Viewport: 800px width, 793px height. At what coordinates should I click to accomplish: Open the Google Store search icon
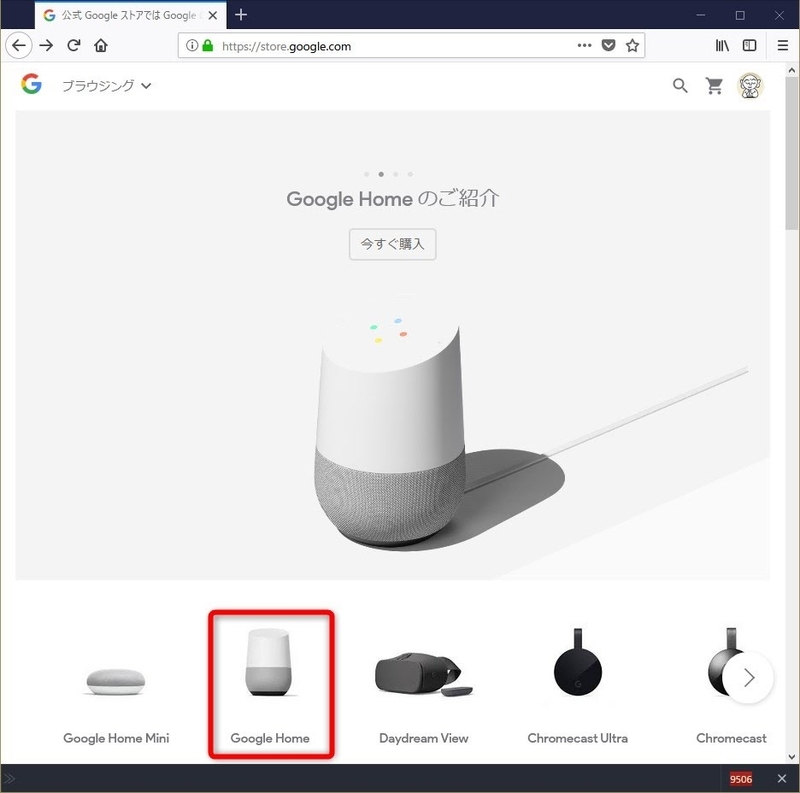click(x=680, y=86)
